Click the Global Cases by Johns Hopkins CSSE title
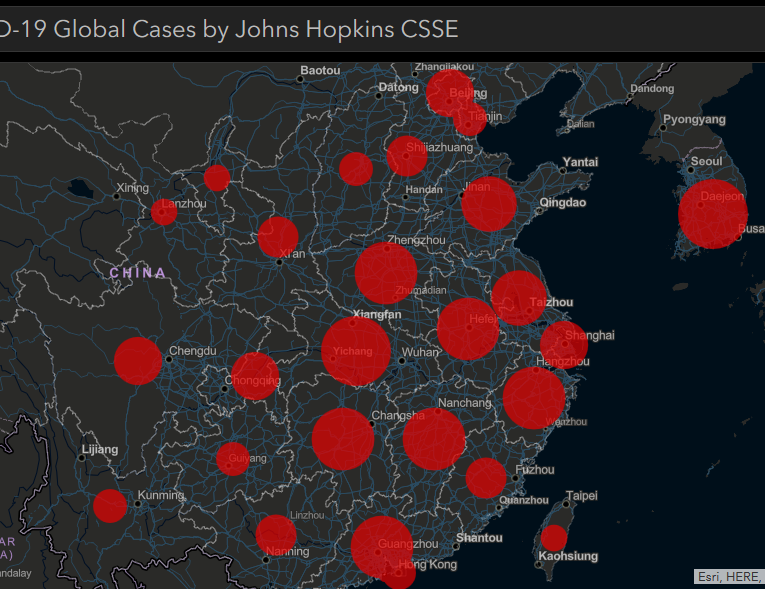765x589 pixels. click(x=256, y=29)
